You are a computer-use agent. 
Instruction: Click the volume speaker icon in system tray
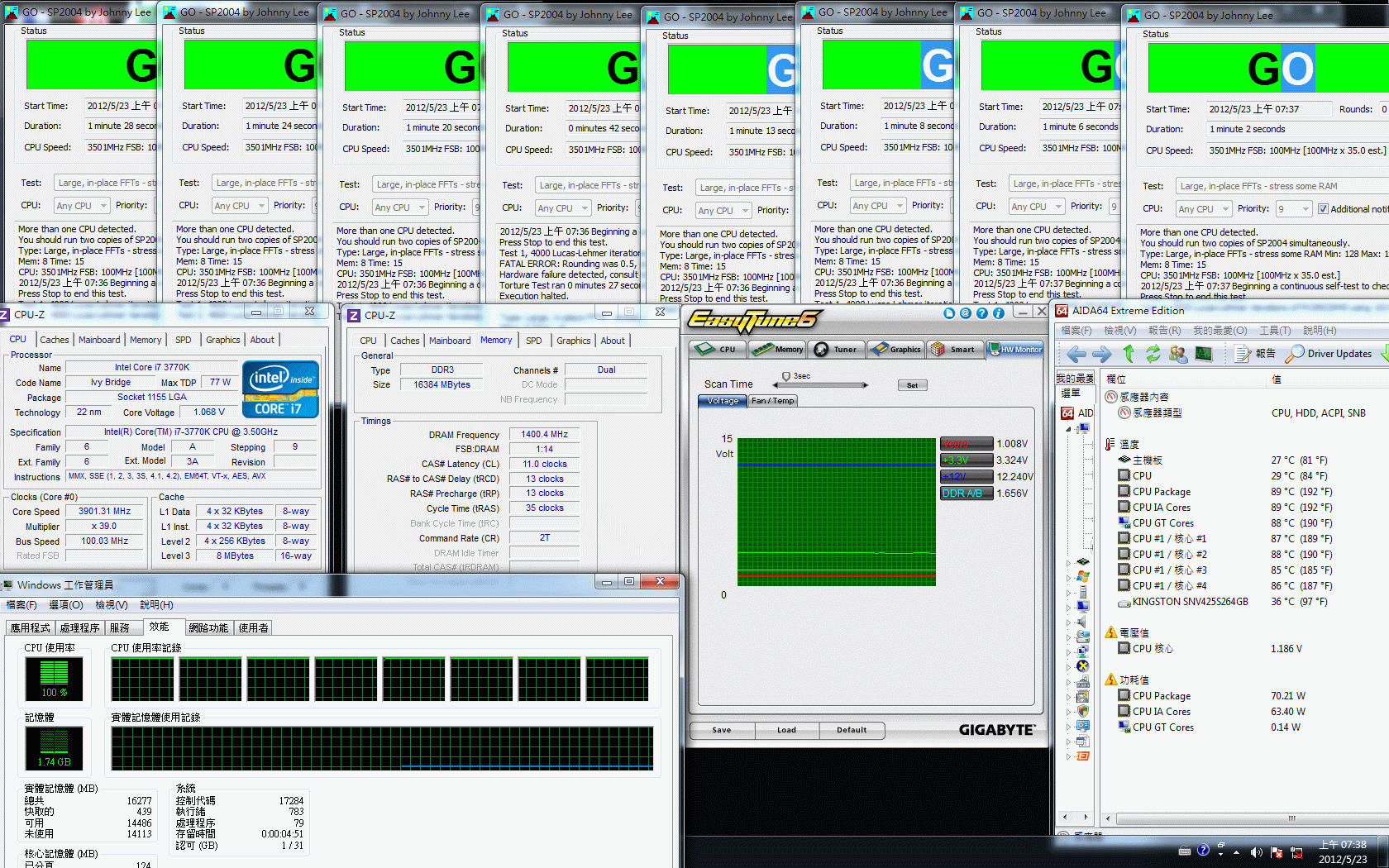tap(1256, 852)
